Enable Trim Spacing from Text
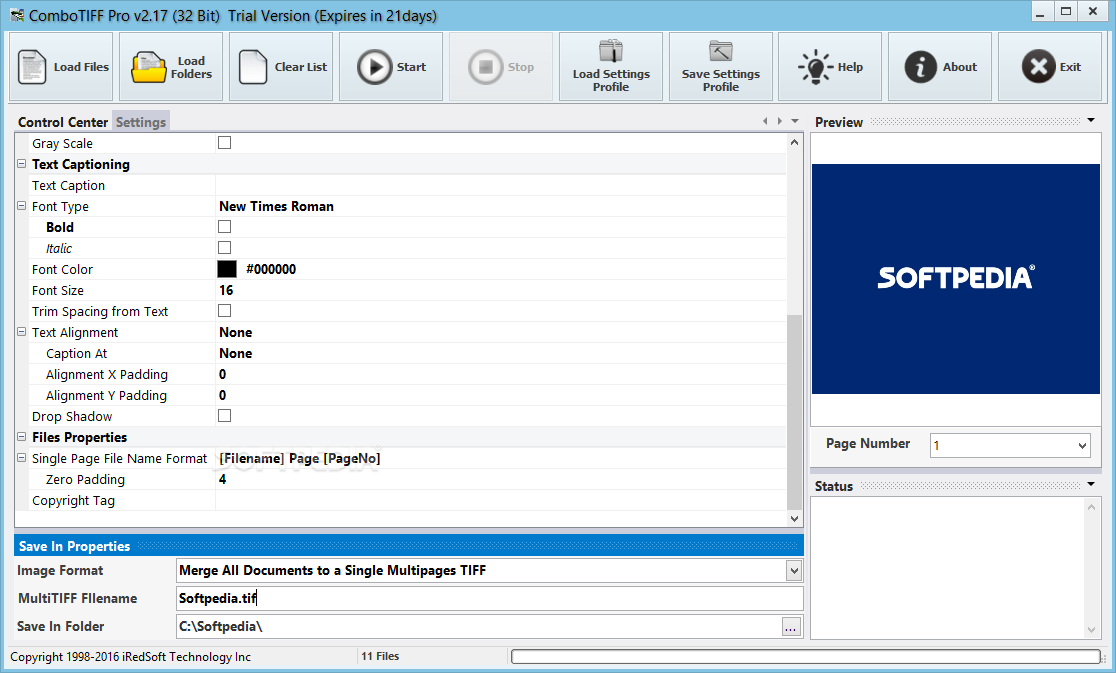The image size is (1116, 673). [x=224, y=310]
